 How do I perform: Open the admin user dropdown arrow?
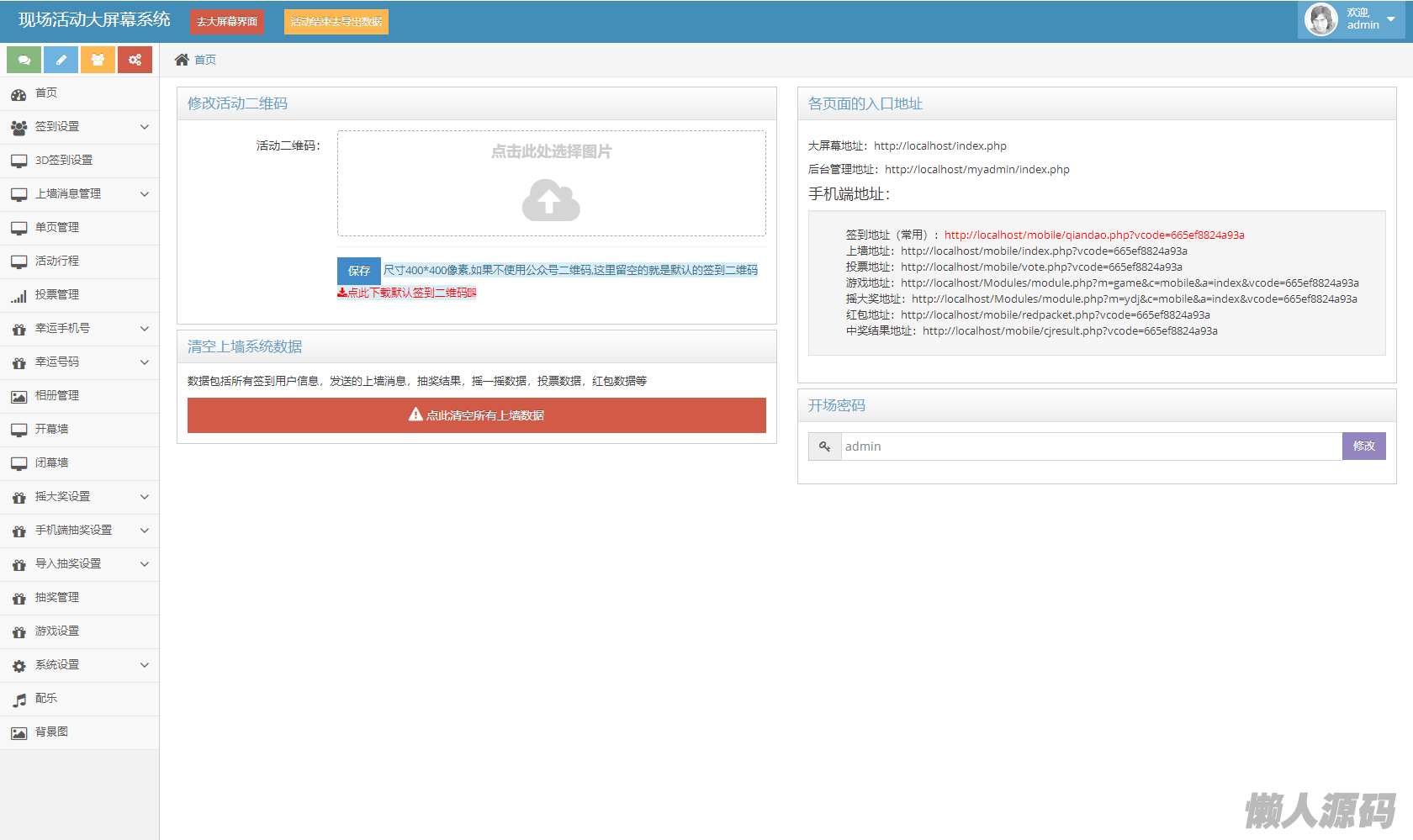click(1390, 19)
